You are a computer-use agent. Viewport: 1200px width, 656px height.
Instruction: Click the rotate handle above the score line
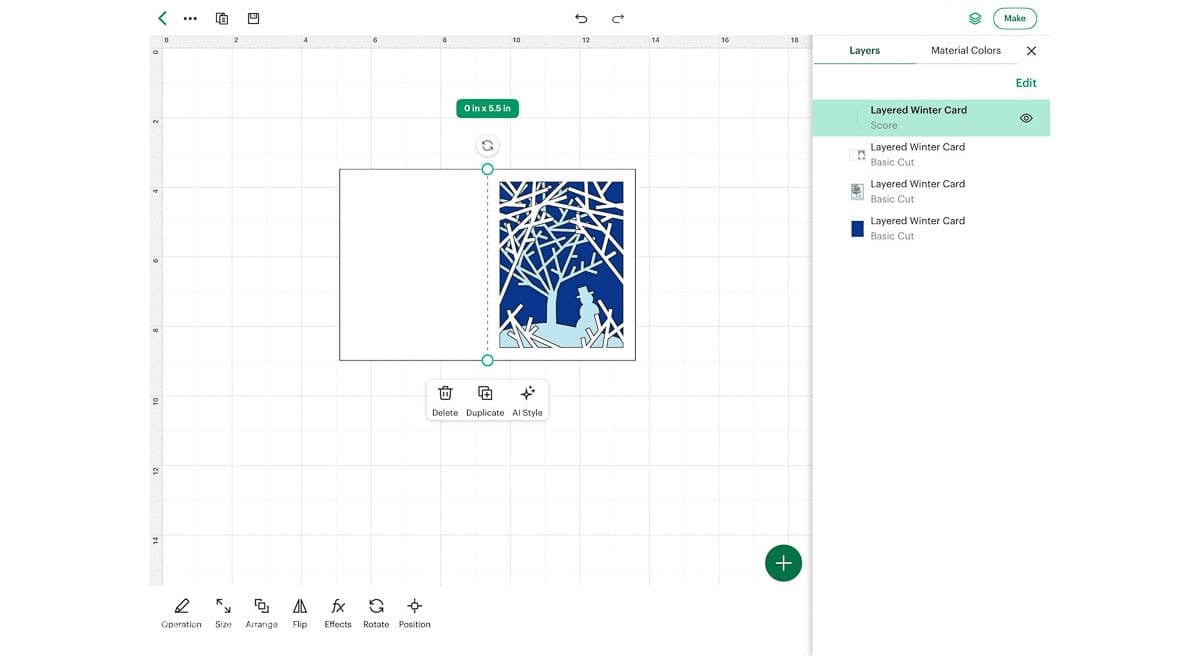[487, 145]
